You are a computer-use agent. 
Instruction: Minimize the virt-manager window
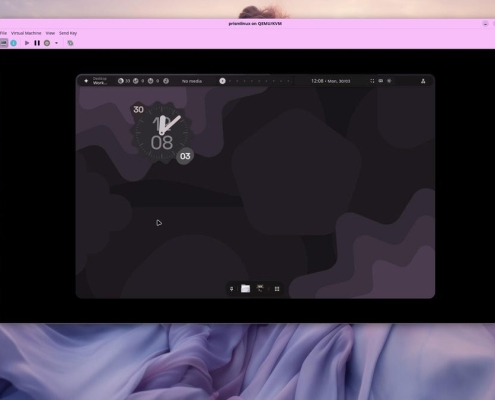pyautogui.click(x=485, y=24)
